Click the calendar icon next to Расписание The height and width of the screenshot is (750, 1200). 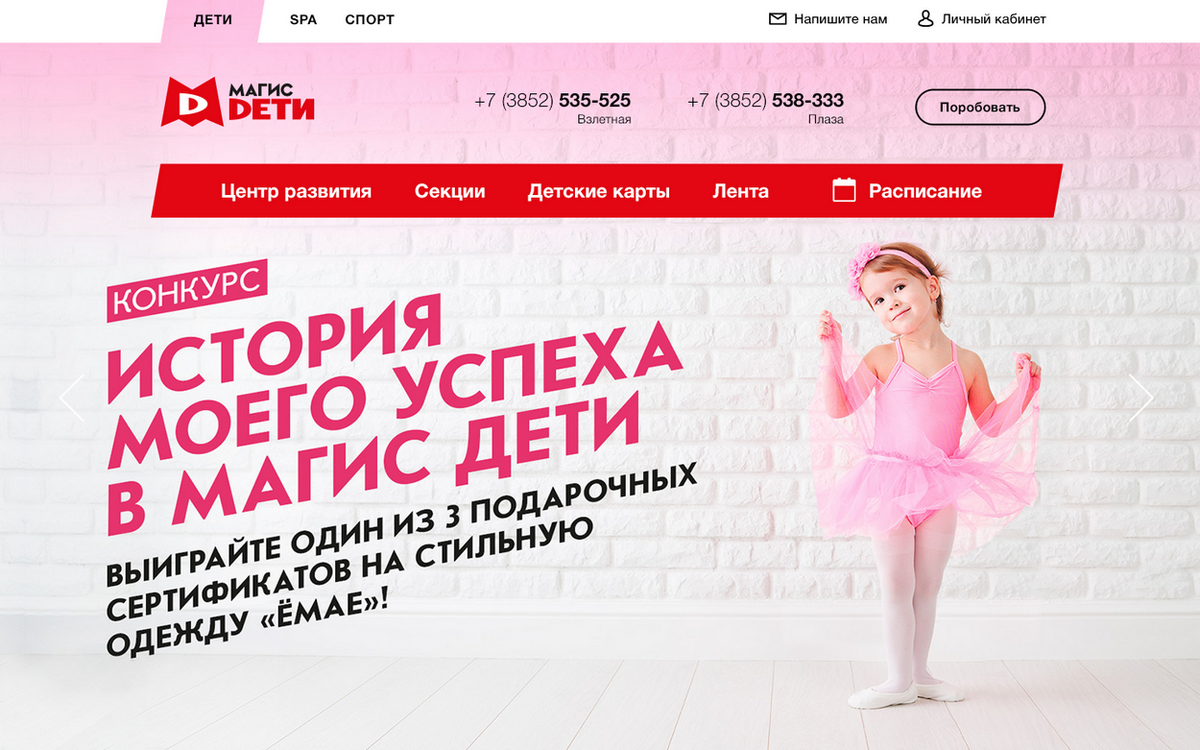[844, 190]
